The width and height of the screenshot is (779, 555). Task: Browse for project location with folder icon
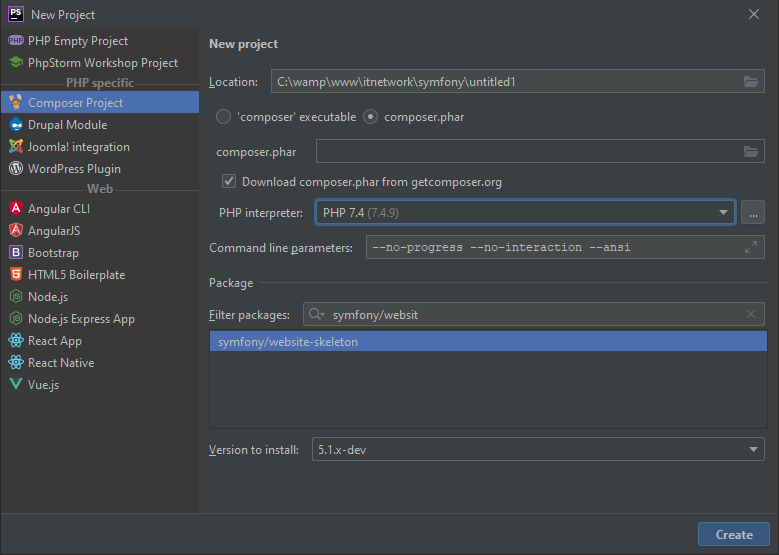click(x=751, y=81)
